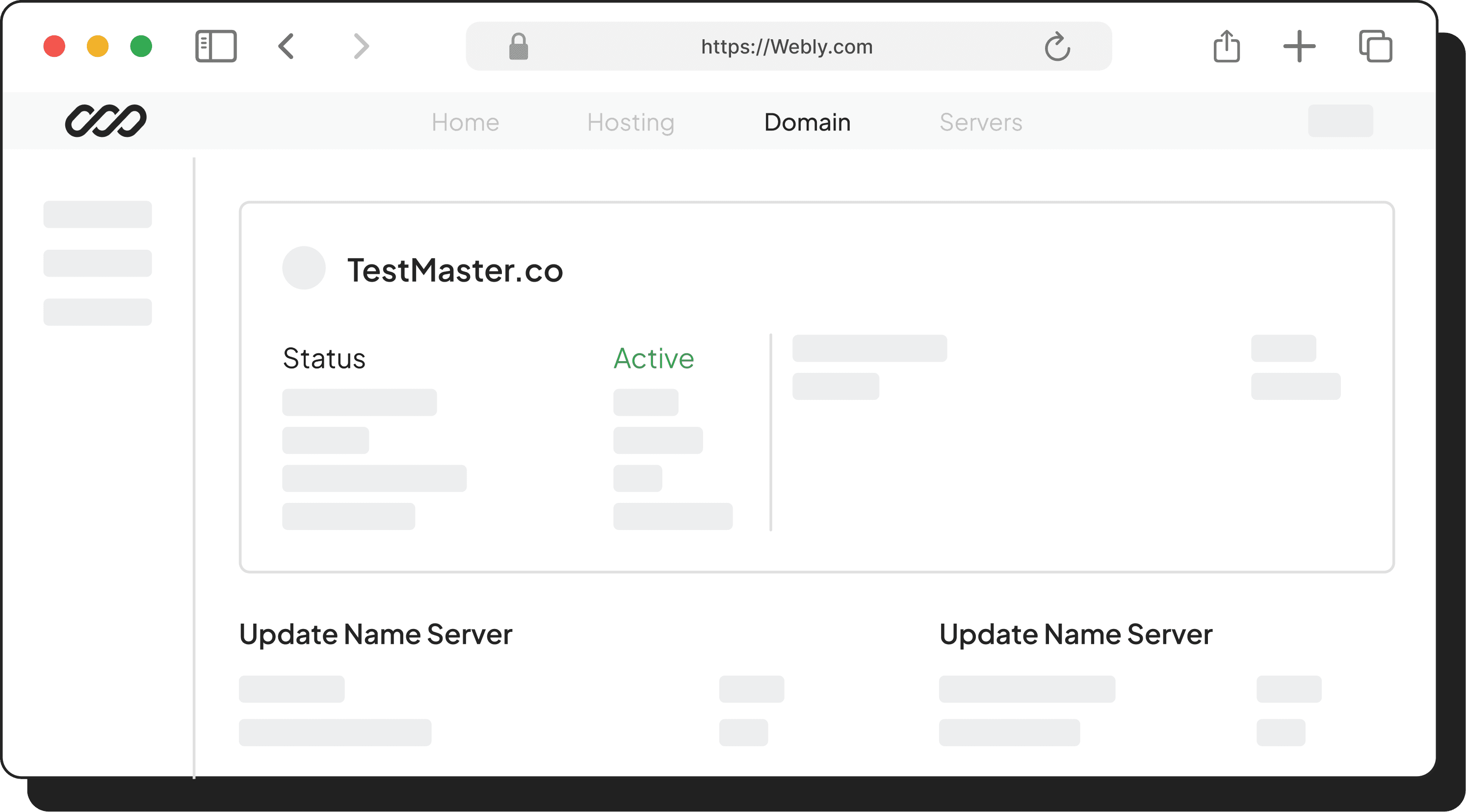This screenshot has width=1466, height=812.
Task: Click the green Active status label
Action: coord(654,359)
